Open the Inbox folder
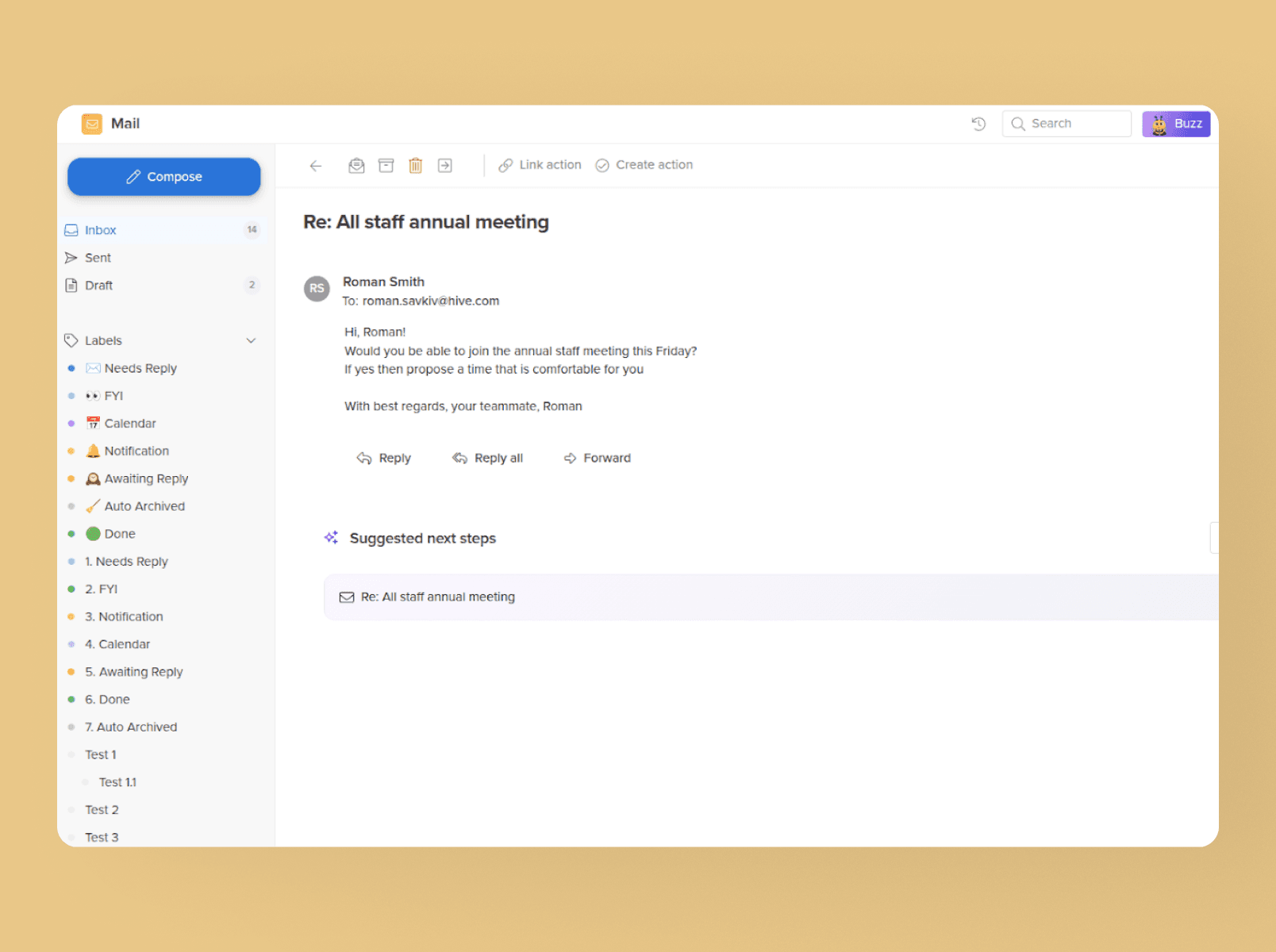The image size is (1276, 952). (x=101, y=230)
